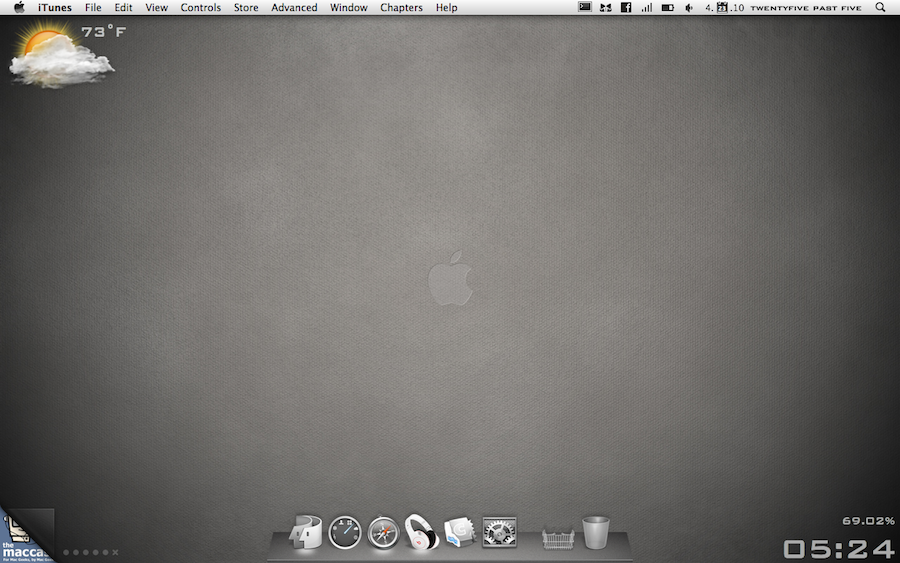Click the 73°F temperature readout
Image resolution: width=900 pixels, height=563 pixels.
point(103,32)
